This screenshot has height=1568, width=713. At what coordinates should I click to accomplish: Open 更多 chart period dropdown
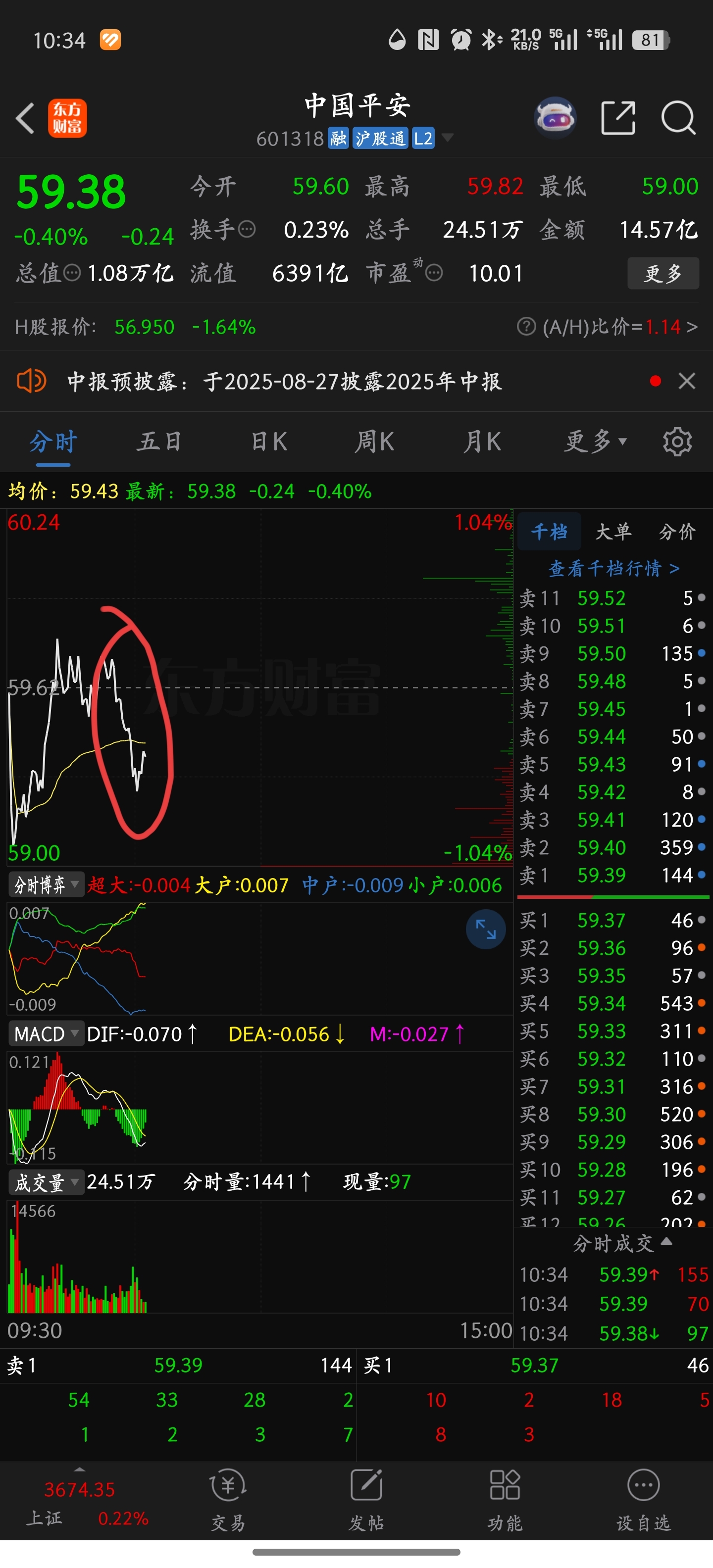[595, 441]
